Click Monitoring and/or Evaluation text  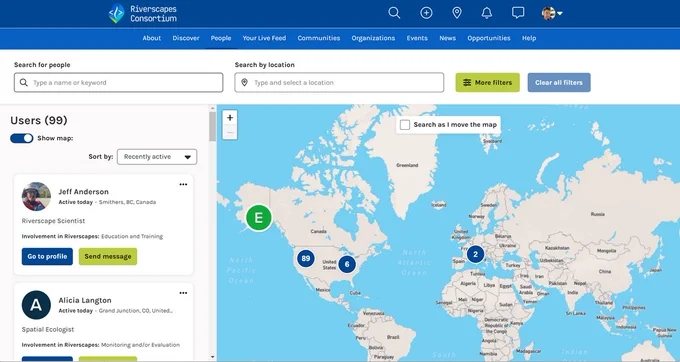[141, 345]
